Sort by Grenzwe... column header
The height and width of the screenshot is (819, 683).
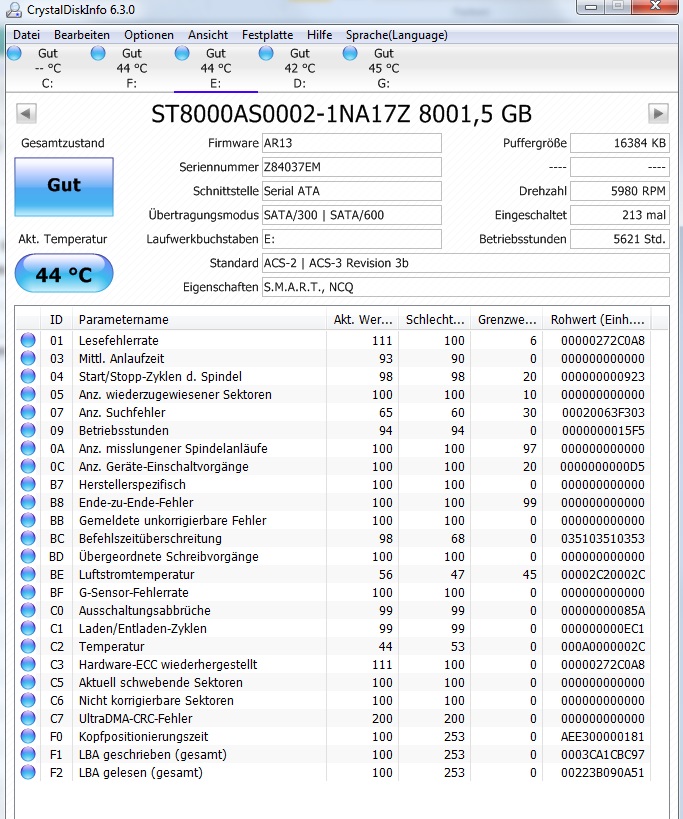(507, 320)
